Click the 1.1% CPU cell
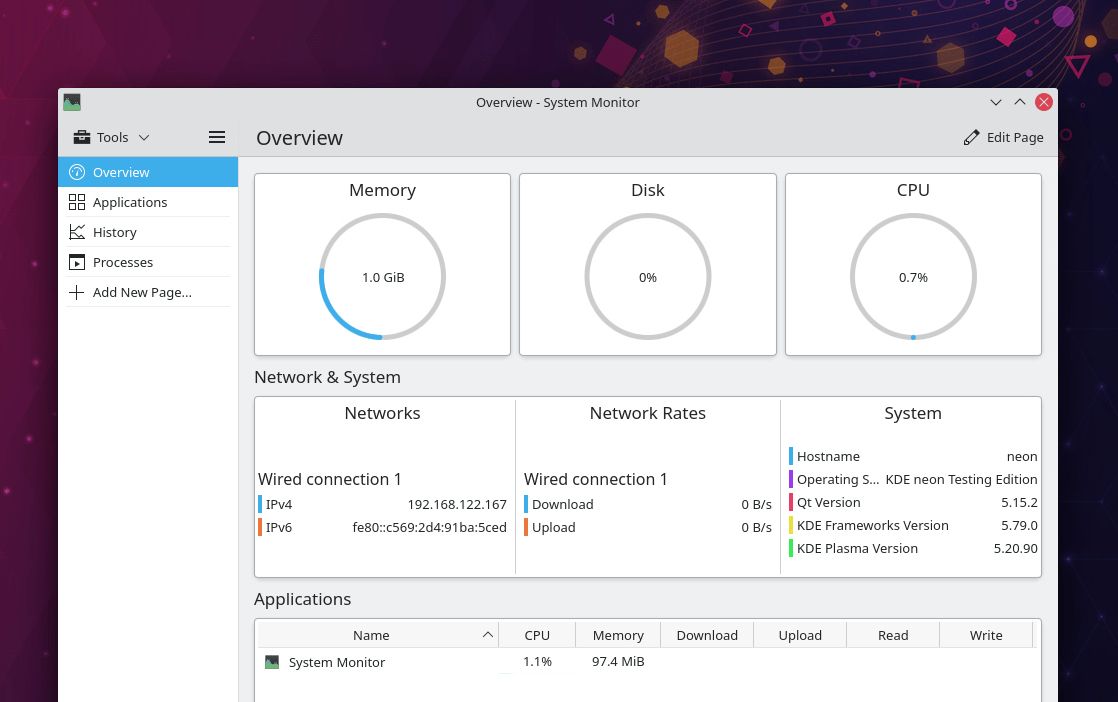The image size is (1118, 702). (537, 661)
